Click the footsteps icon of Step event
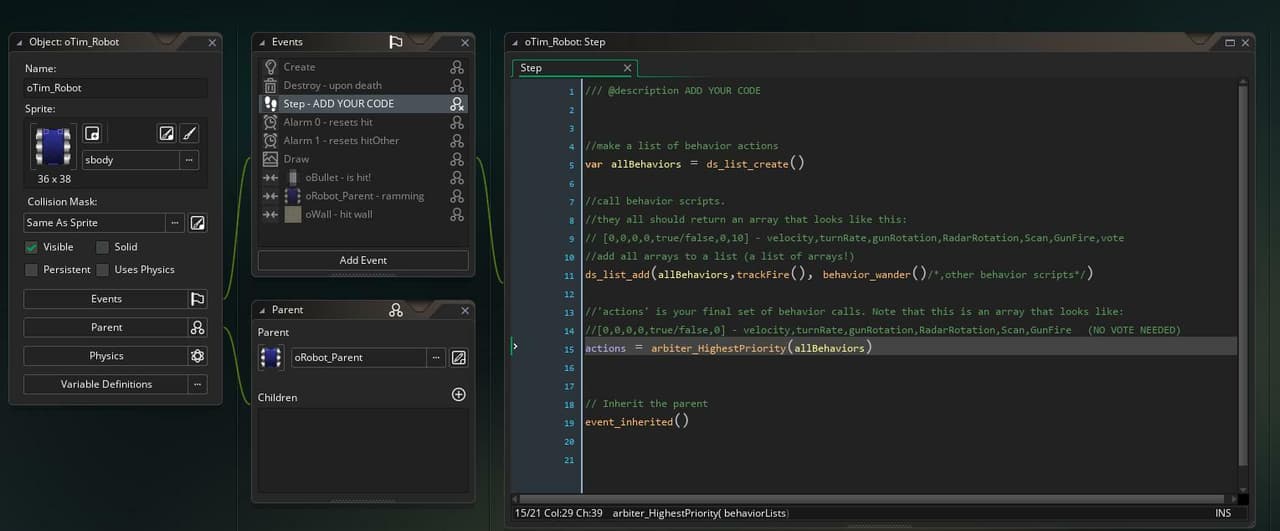1280x531 pixels. [x=270, y=104]
